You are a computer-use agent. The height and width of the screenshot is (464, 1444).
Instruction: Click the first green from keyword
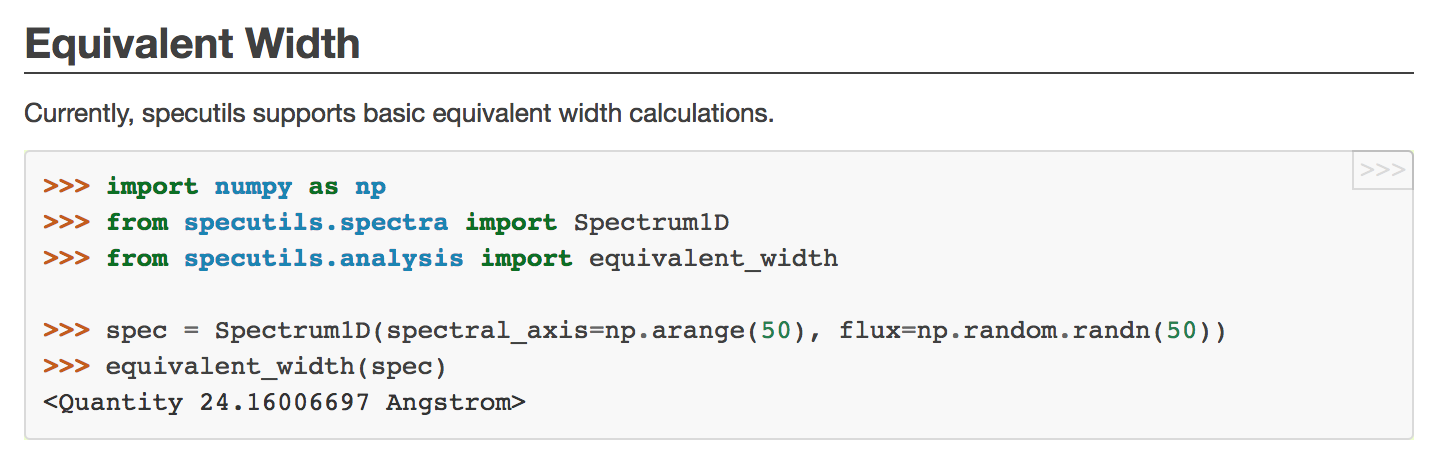137,223
